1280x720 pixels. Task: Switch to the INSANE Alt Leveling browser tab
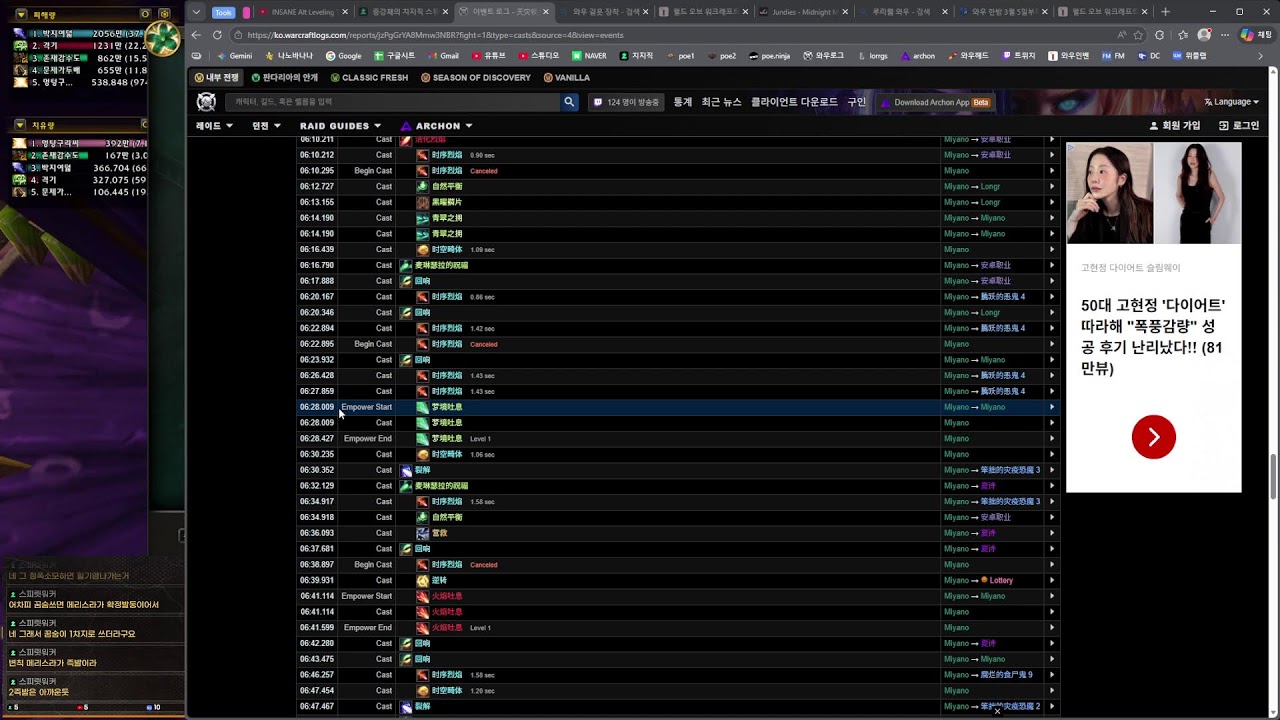point(303,12)
